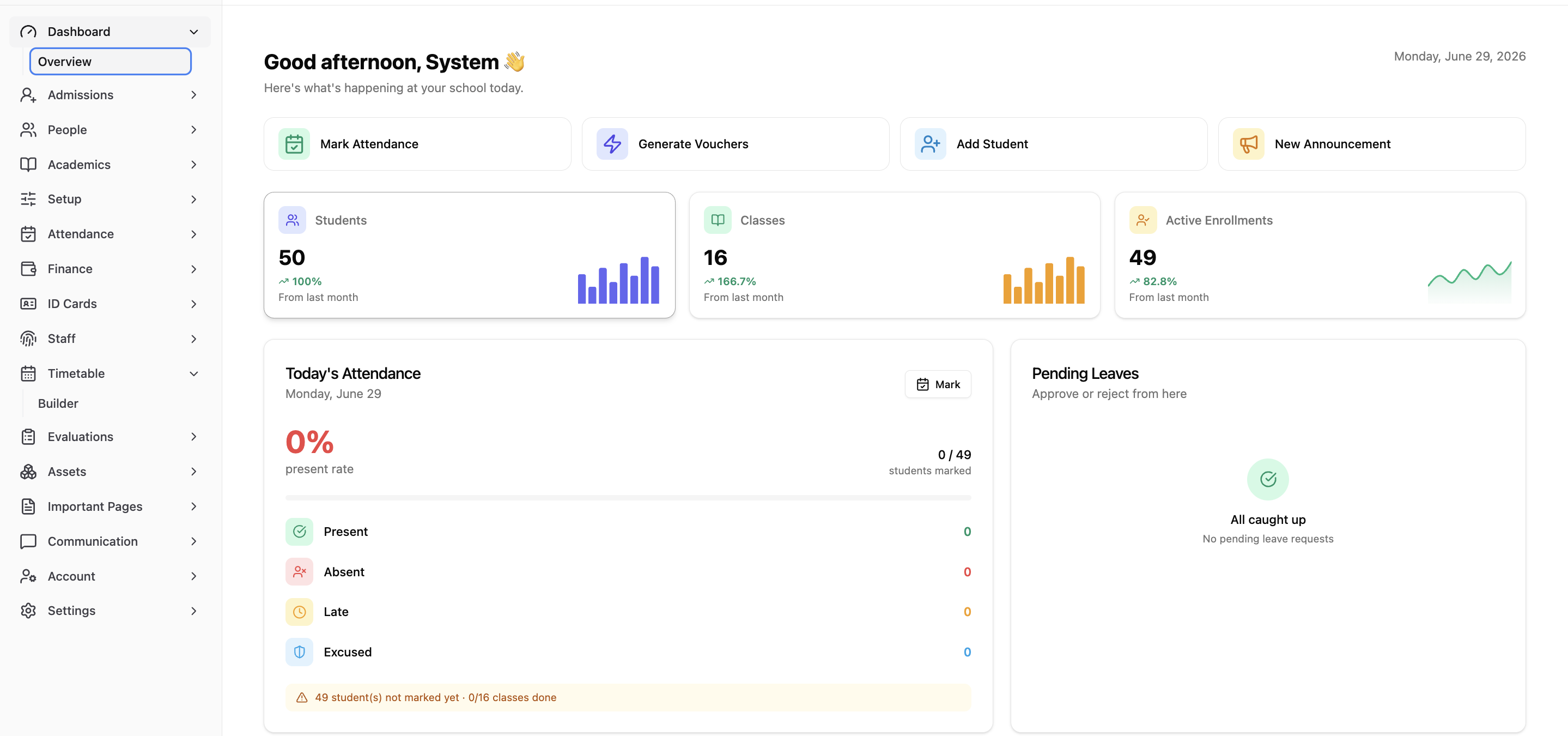Collapse the Dashboard section chevron
1568x736 pixels.
click(x=193, y=32)
